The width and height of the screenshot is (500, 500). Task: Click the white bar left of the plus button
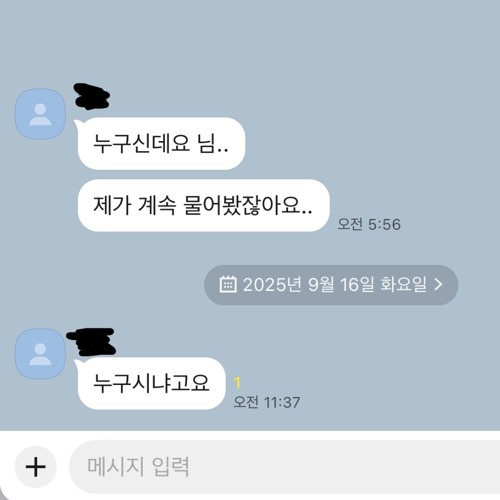(x=7, y=467)
